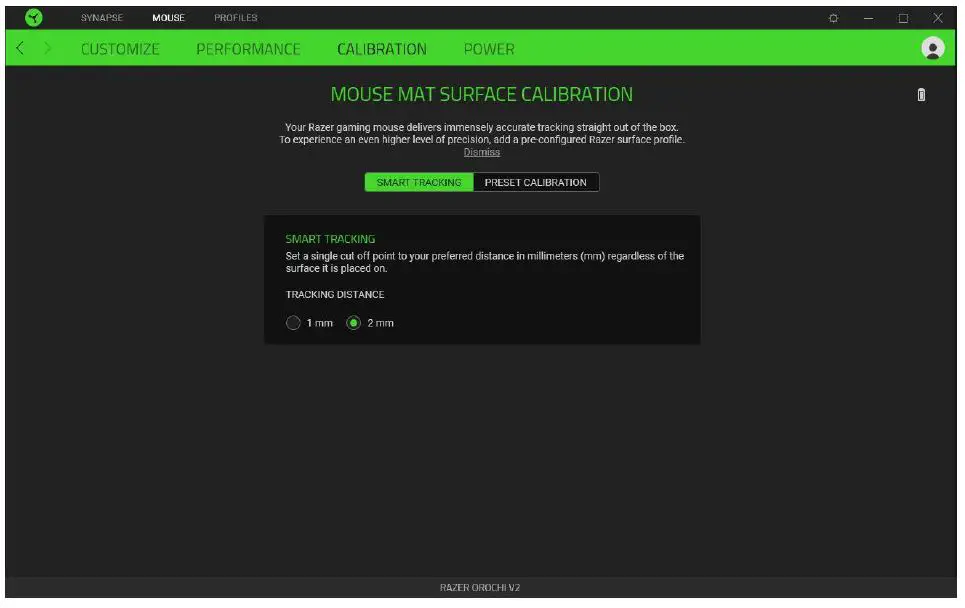965x608 pixels.
Task: Close the Razer Synapse window
Action: pos(937,18)
